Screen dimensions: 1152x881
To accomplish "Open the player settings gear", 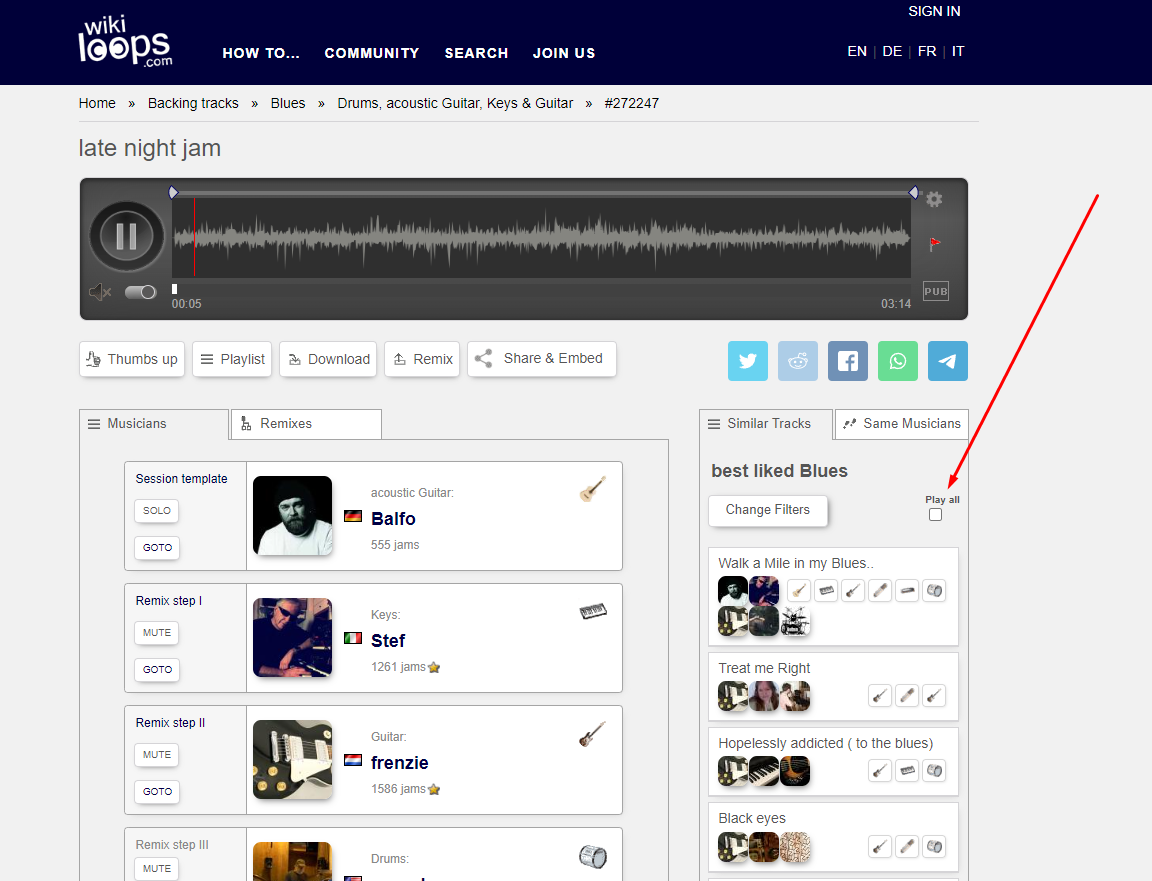I will pos(934,199).
